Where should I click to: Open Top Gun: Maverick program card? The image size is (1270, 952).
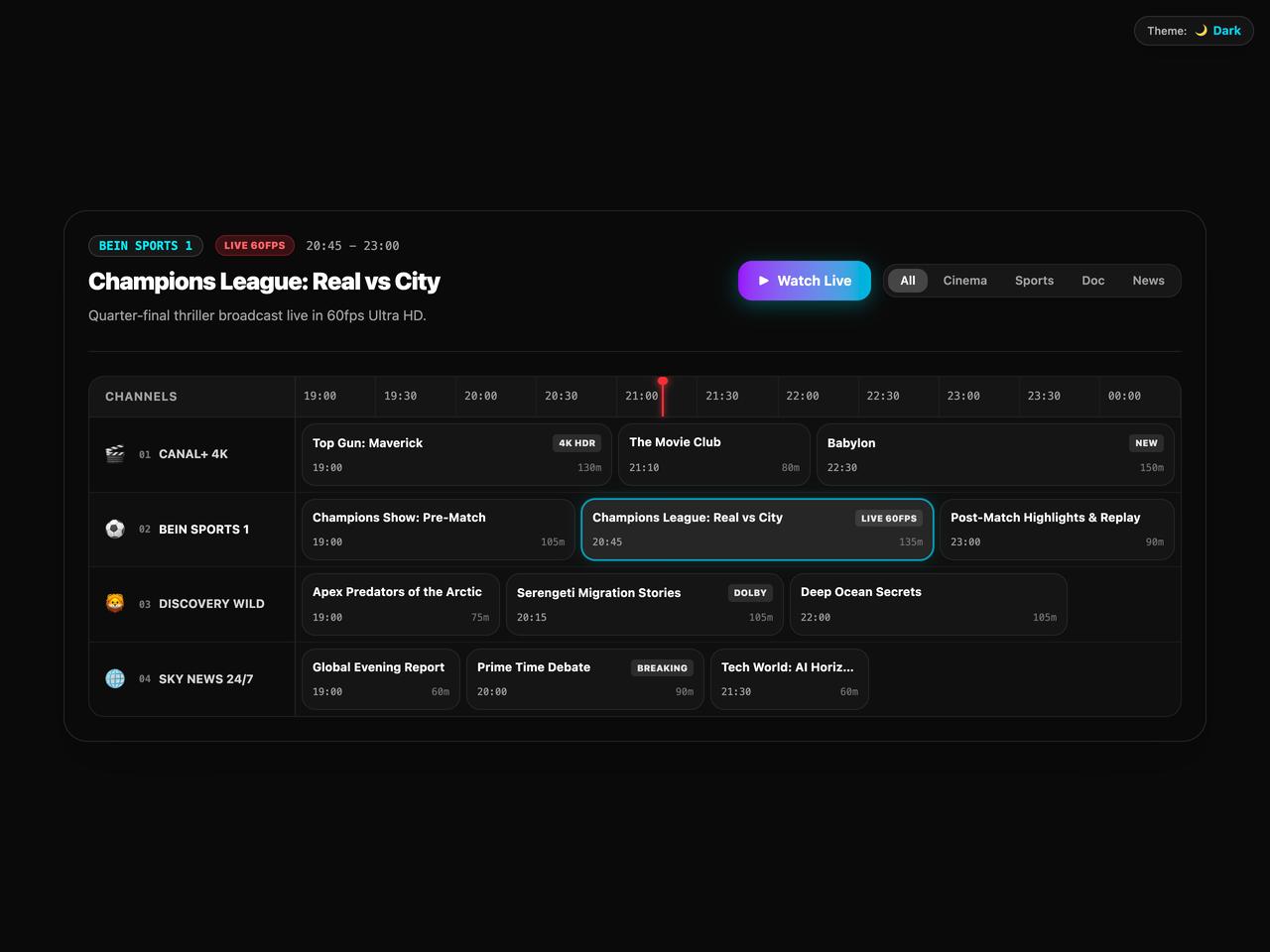pyautogui.click(x=456, y=454)
